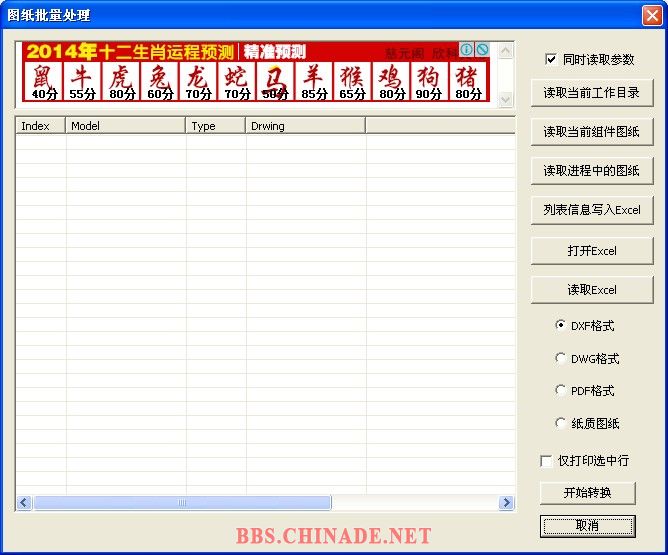This screenshot has width=668, height=555.
Task: Choose the DWG格式 radio option
Action: coord(561,358)
